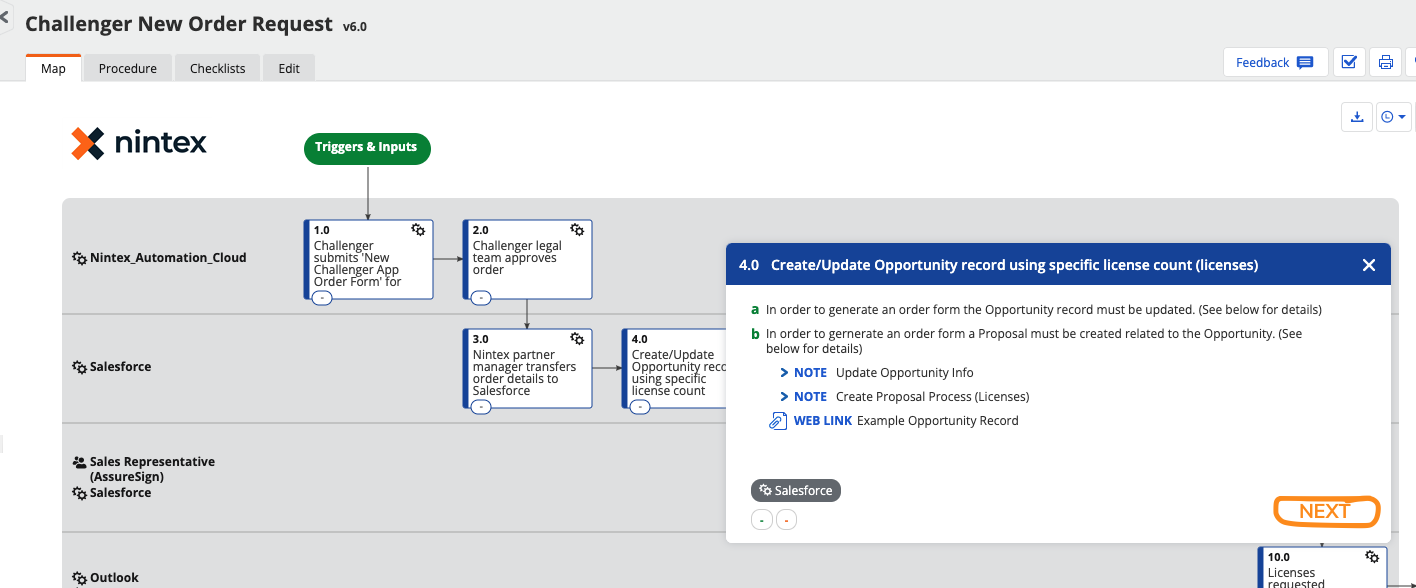Image resolution: width=1416 pixels, height=588 pixels.
Task: Close the step 4.0 details popup
Action: tap(1368, 265)
